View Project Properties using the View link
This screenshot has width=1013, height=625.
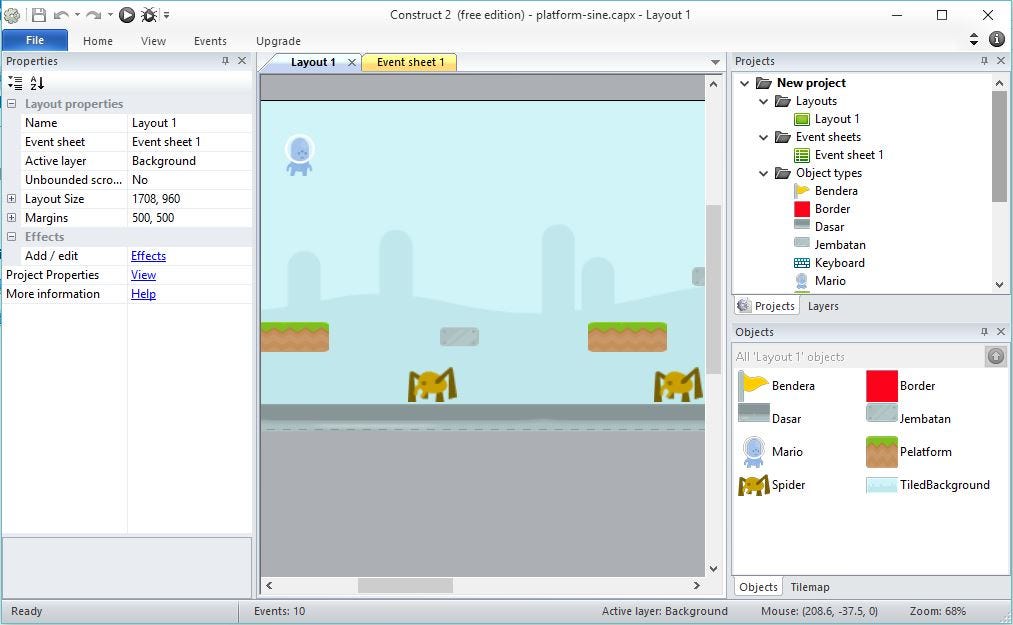(143, 274)
